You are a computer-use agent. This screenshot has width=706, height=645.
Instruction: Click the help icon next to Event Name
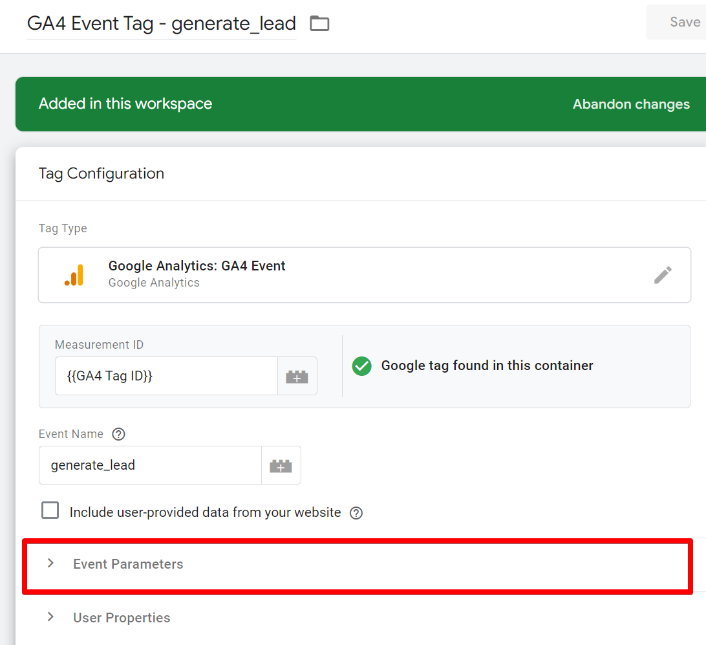coord(119,434)
